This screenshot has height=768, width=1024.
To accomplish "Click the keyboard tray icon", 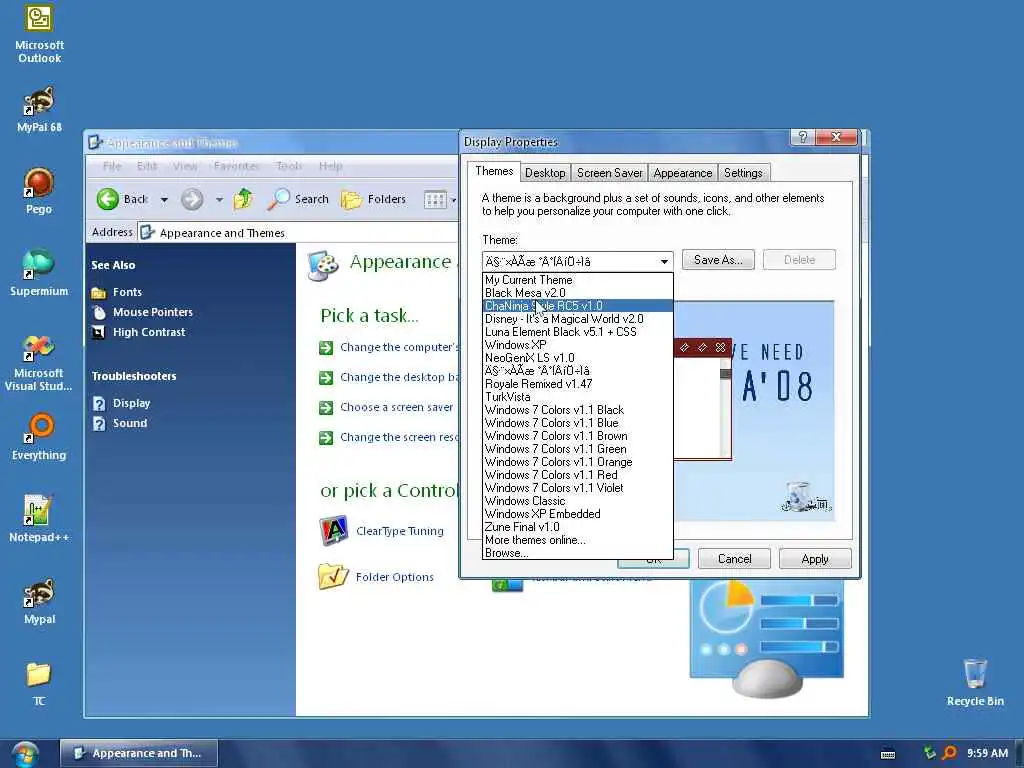I will click(x=888, y=754).
